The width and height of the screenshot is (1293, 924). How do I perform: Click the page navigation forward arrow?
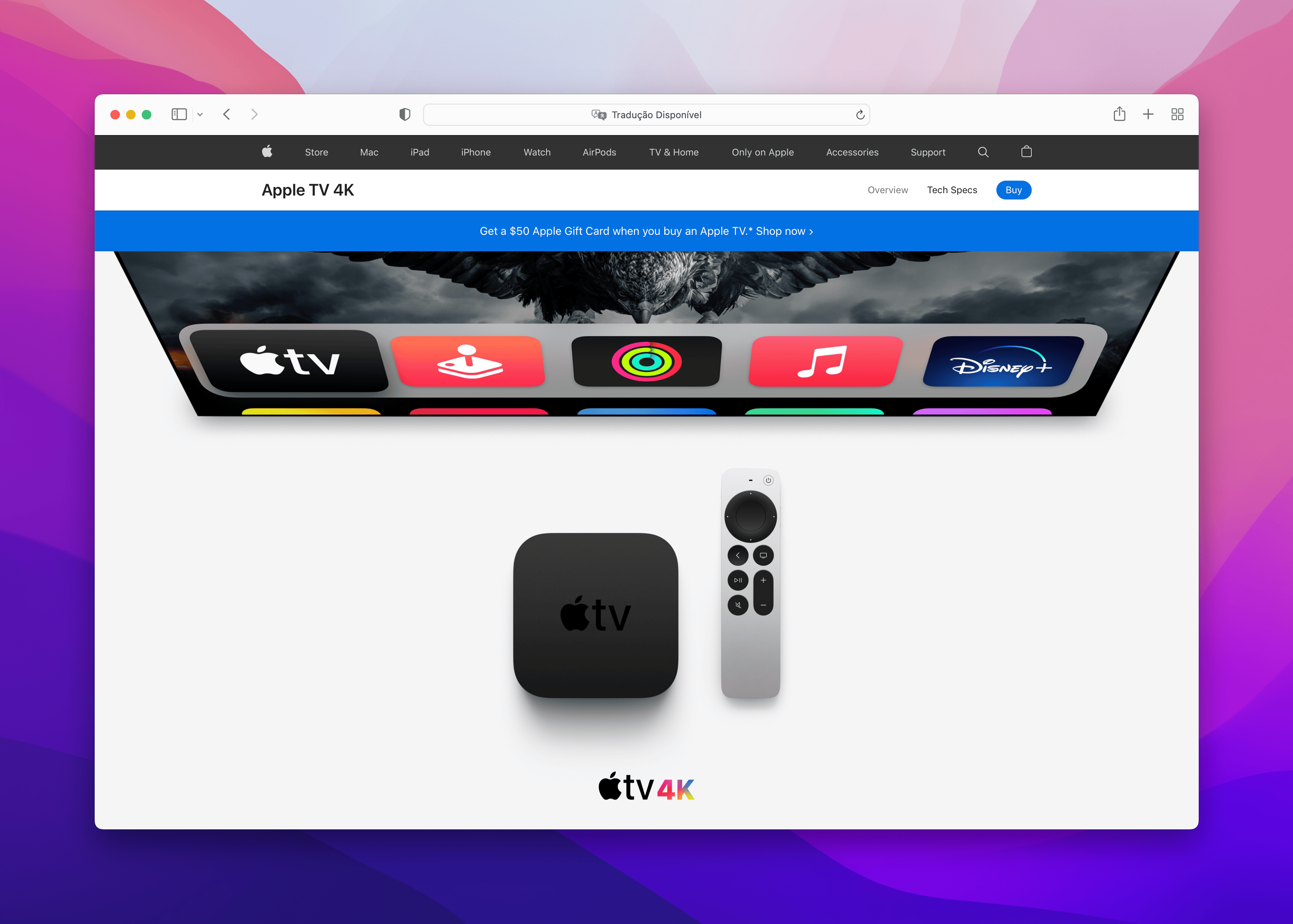coord(255,114)
